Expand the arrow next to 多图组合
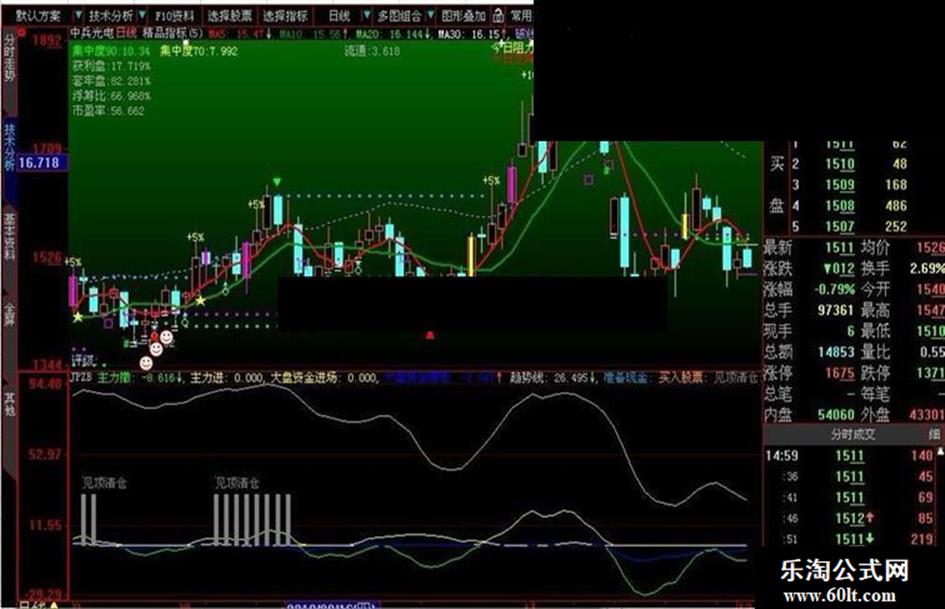This screenshot has width=945, height=609. point(431,14)
